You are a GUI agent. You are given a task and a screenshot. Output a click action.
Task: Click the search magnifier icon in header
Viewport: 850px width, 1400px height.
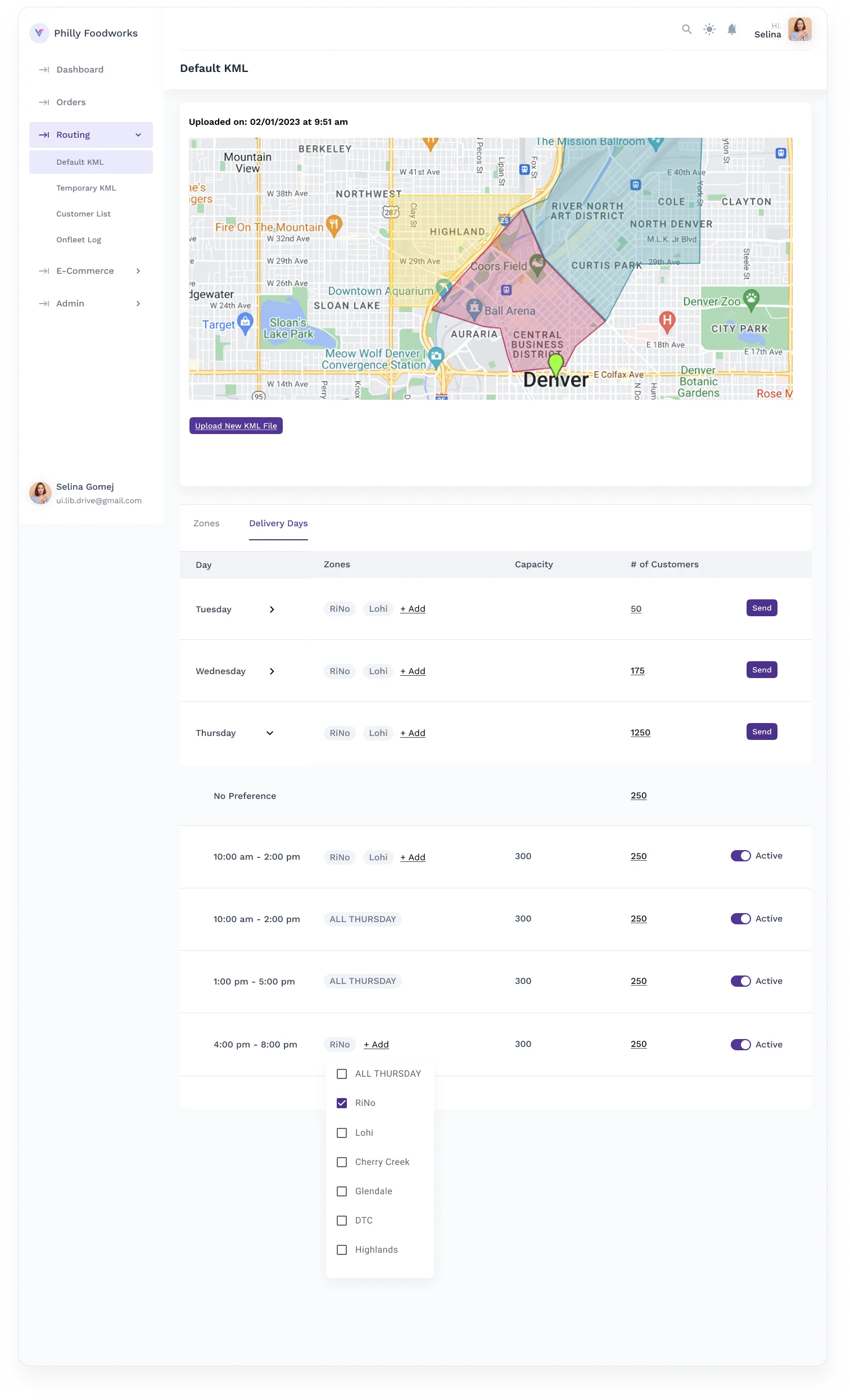click(x=686, y=30)
